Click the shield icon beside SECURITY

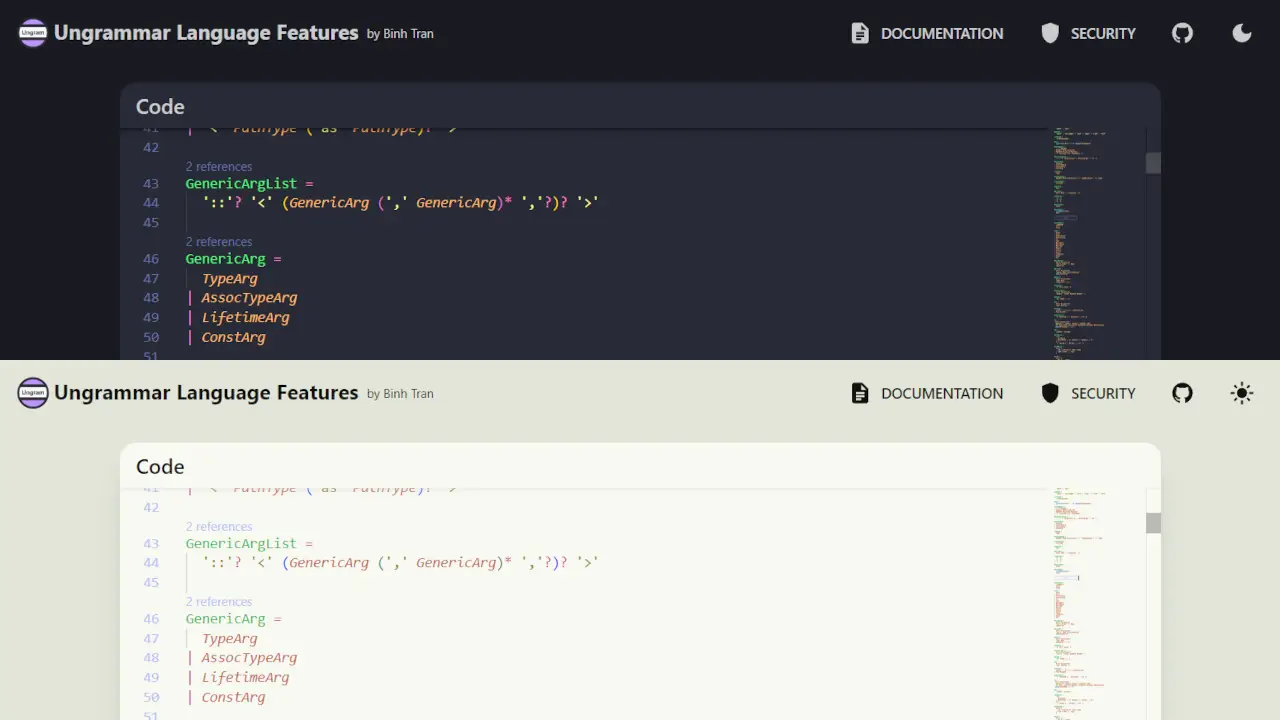point(1050,33)
